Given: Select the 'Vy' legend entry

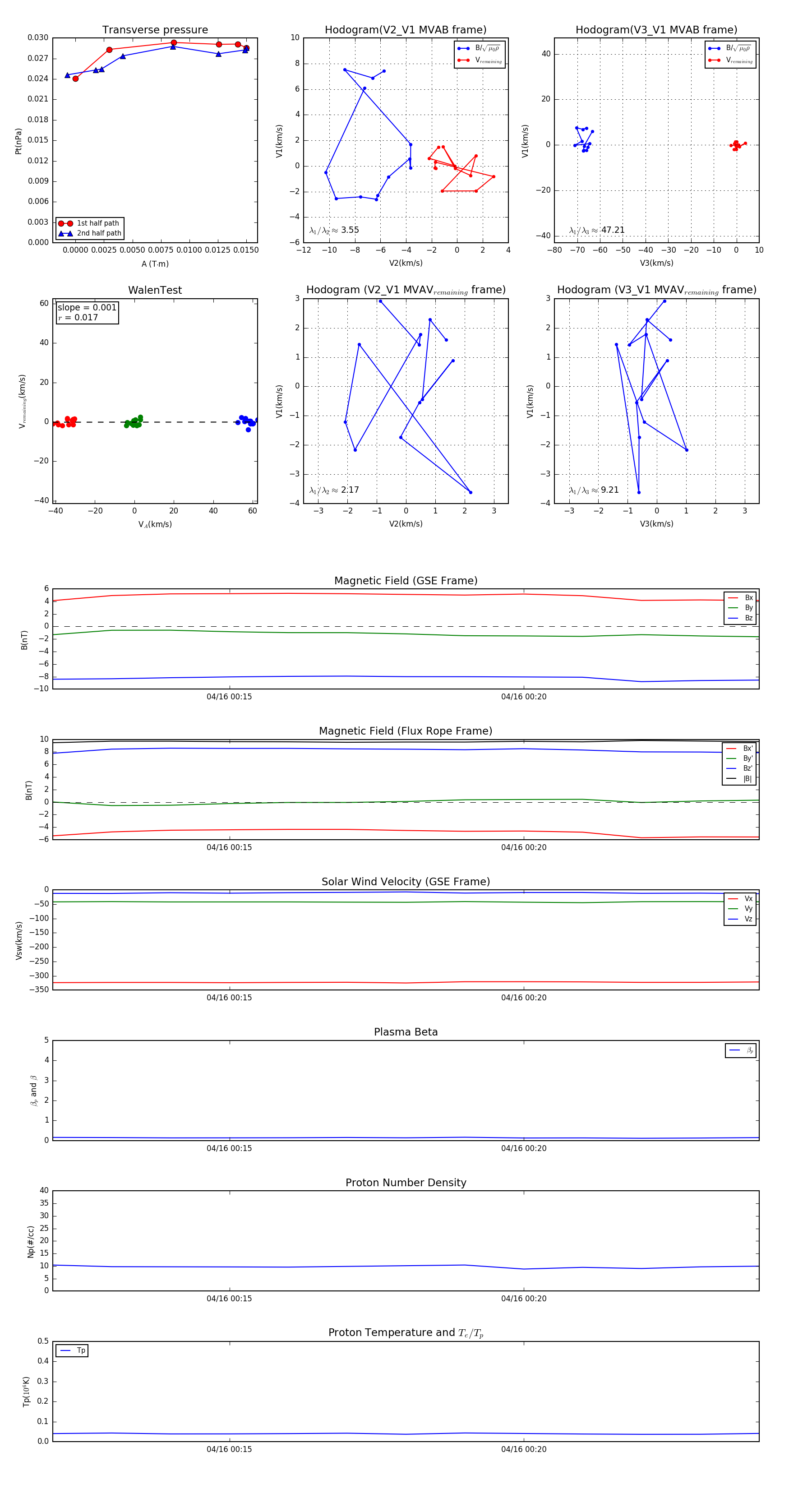Looking at the screenshot, I should click(741, 909).
